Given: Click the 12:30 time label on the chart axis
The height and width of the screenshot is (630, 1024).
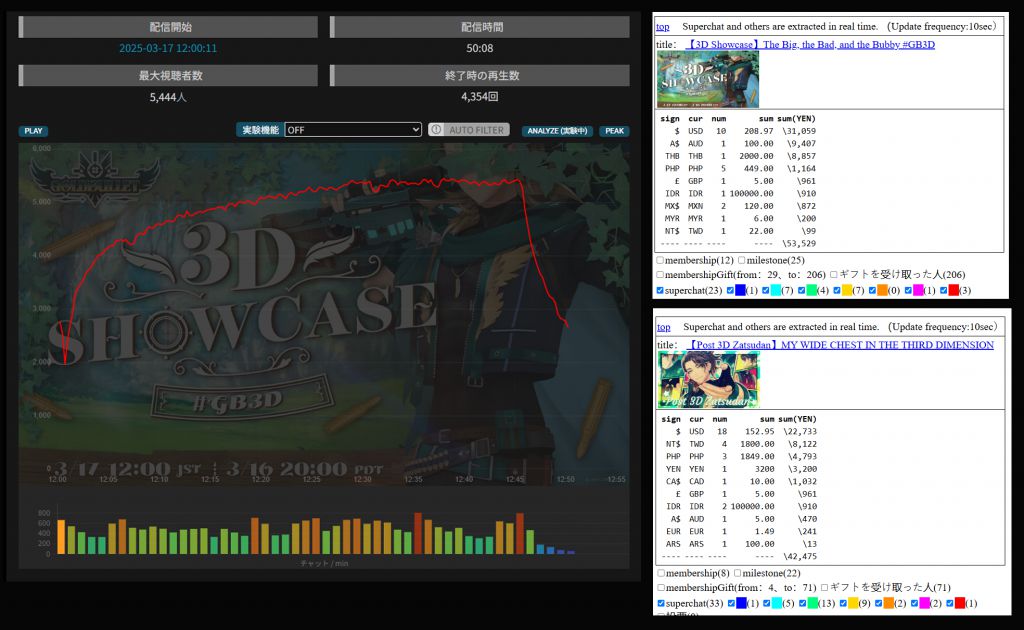Looking at the screenshot, I should tap(362, 479).
